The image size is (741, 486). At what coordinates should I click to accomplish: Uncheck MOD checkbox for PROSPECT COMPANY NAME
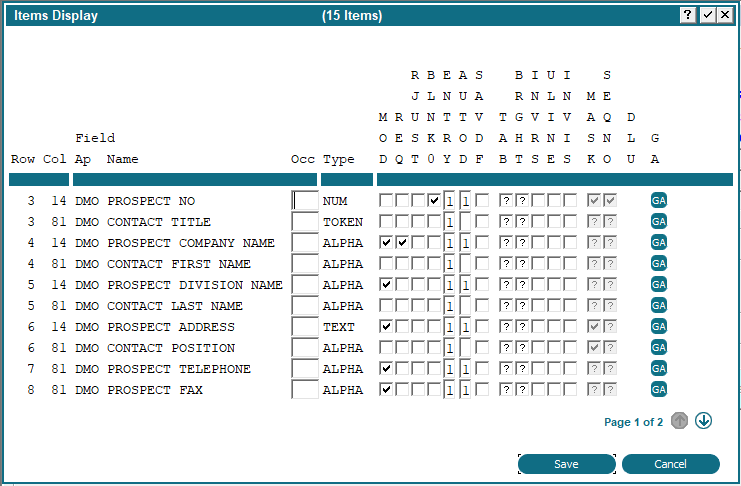point(386,243)
